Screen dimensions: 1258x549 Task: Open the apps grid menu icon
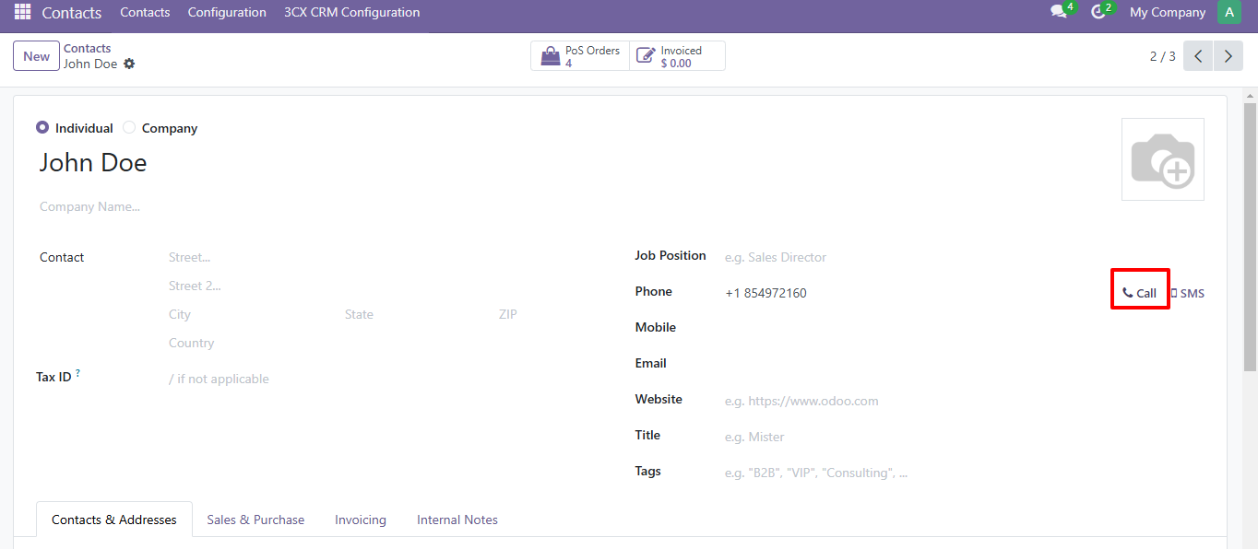tap(22, 13)
